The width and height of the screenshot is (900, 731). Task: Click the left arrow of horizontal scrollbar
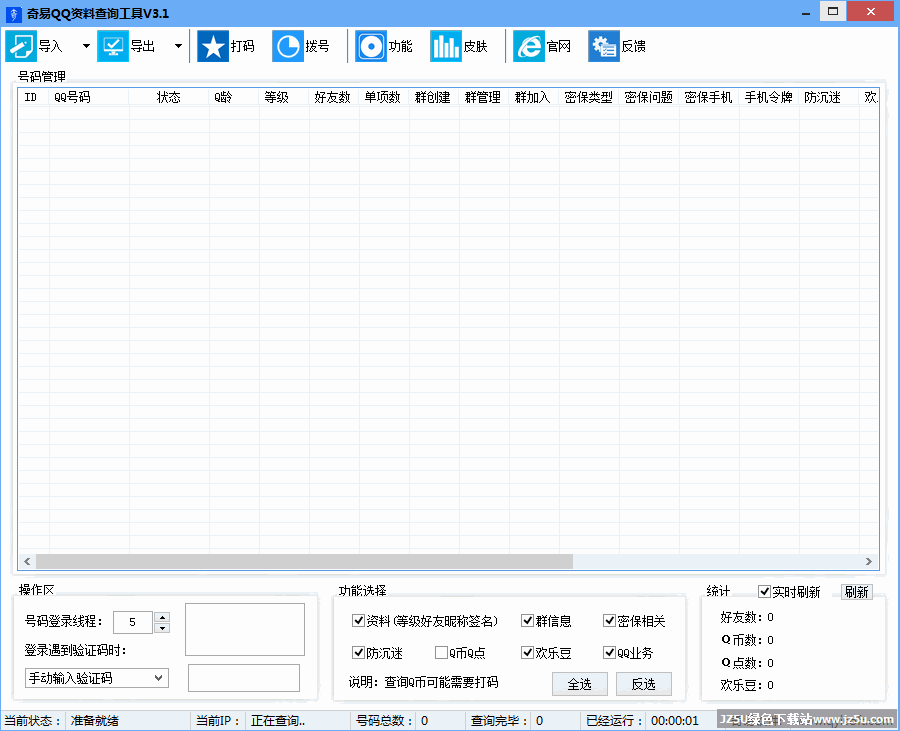(27, 561)
